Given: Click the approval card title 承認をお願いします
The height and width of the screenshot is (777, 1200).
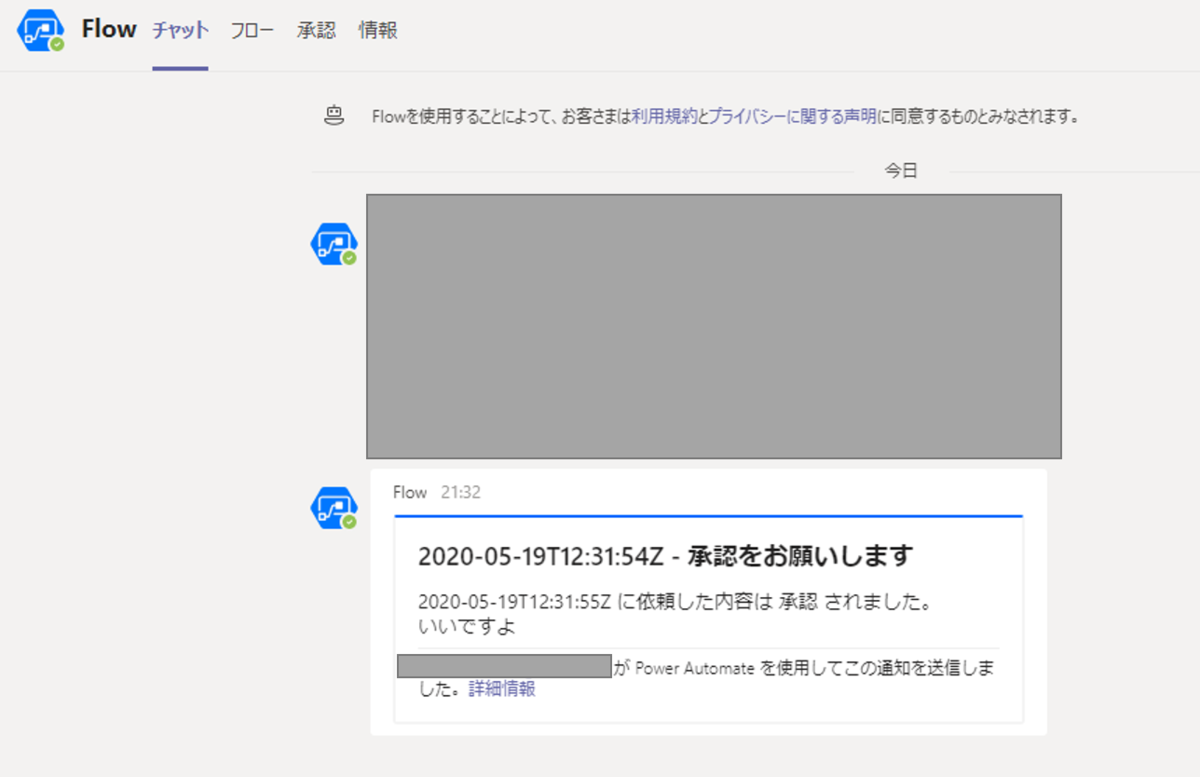Looking at the screenshot, I should [665, 555].
